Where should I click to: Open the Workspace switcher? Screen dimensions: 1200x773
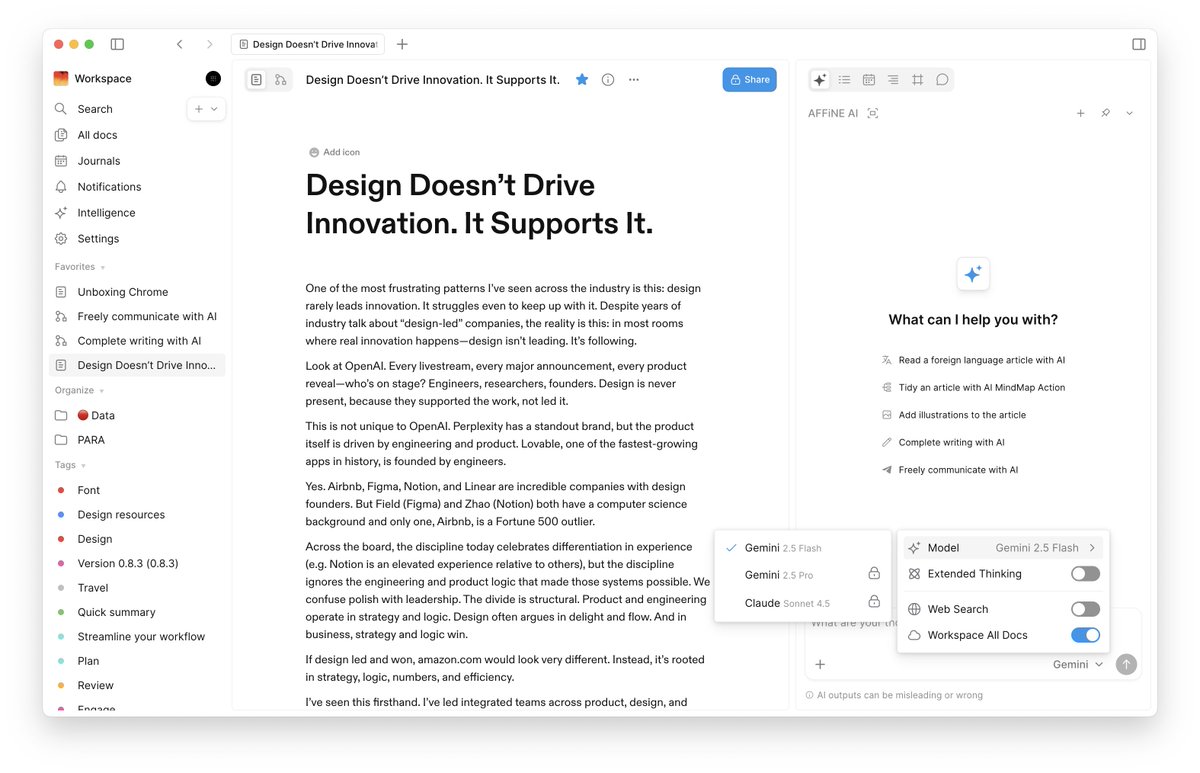coord(93,78)
